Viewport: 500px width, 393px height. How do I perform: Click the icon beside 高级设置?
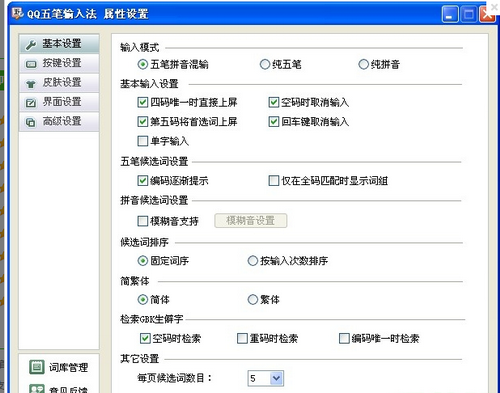31,122
